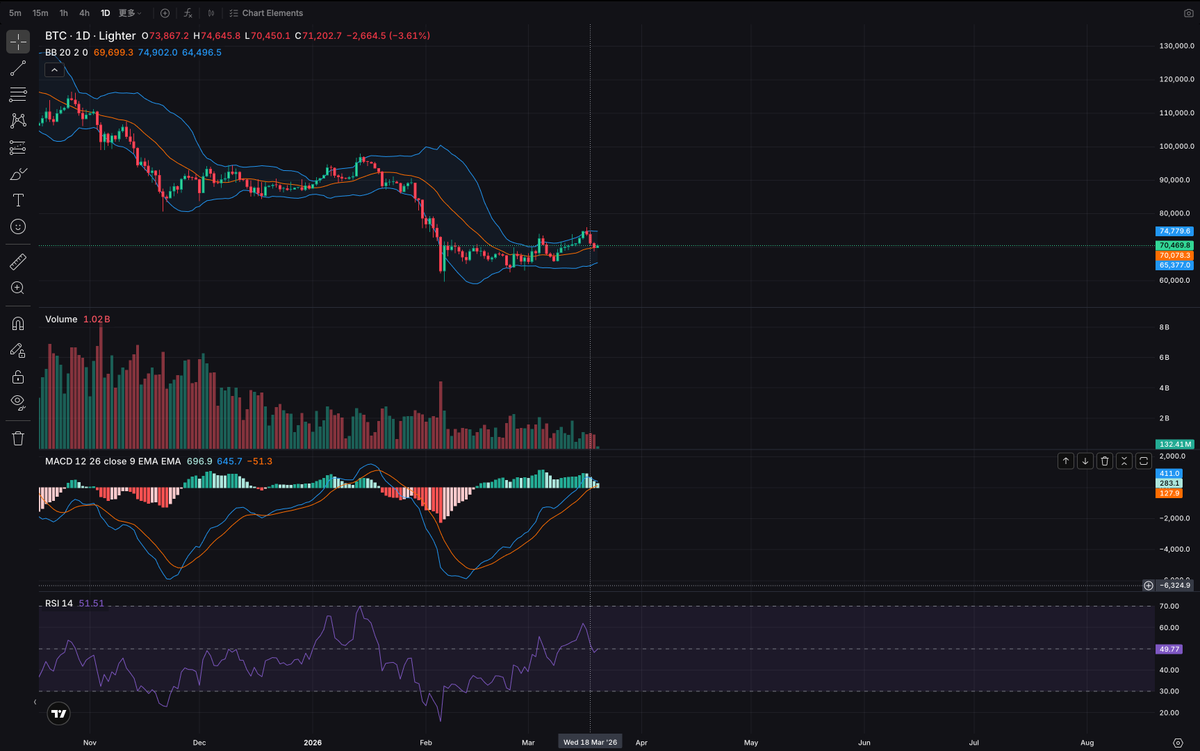Viewport: 1200px width, 751px height.
Task: Toggle lock all drawings
Action: point(18,377)
